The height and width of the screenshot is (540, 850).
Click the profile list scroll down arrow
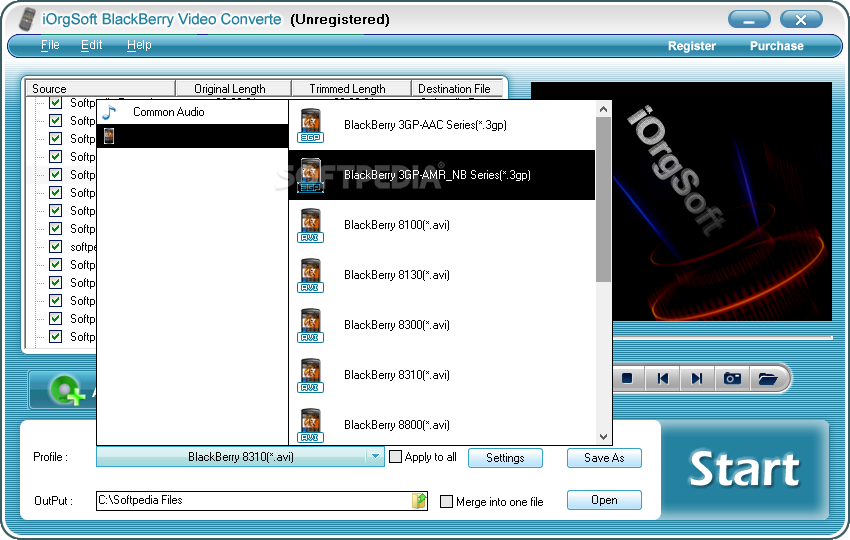(603, 436)
